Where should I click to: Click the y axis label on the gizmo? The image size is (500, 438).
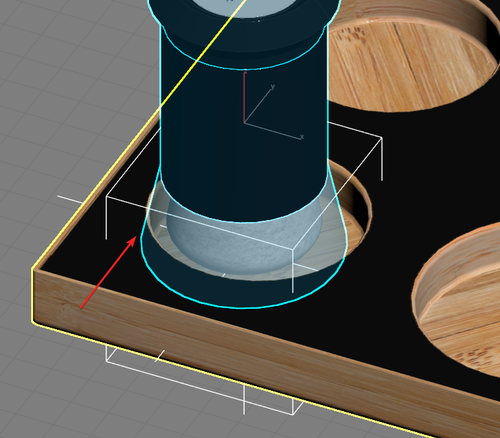pos(273,87)
